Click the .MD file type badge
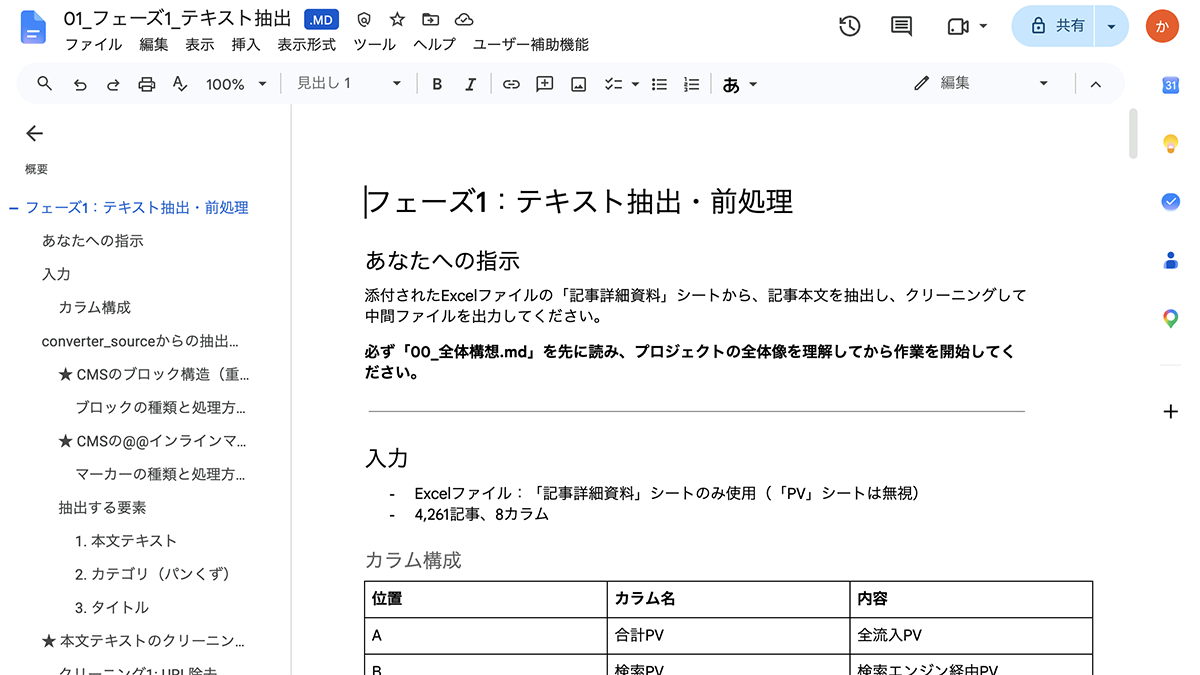Viewport: 1200px width, 675px height. [321, 19]
